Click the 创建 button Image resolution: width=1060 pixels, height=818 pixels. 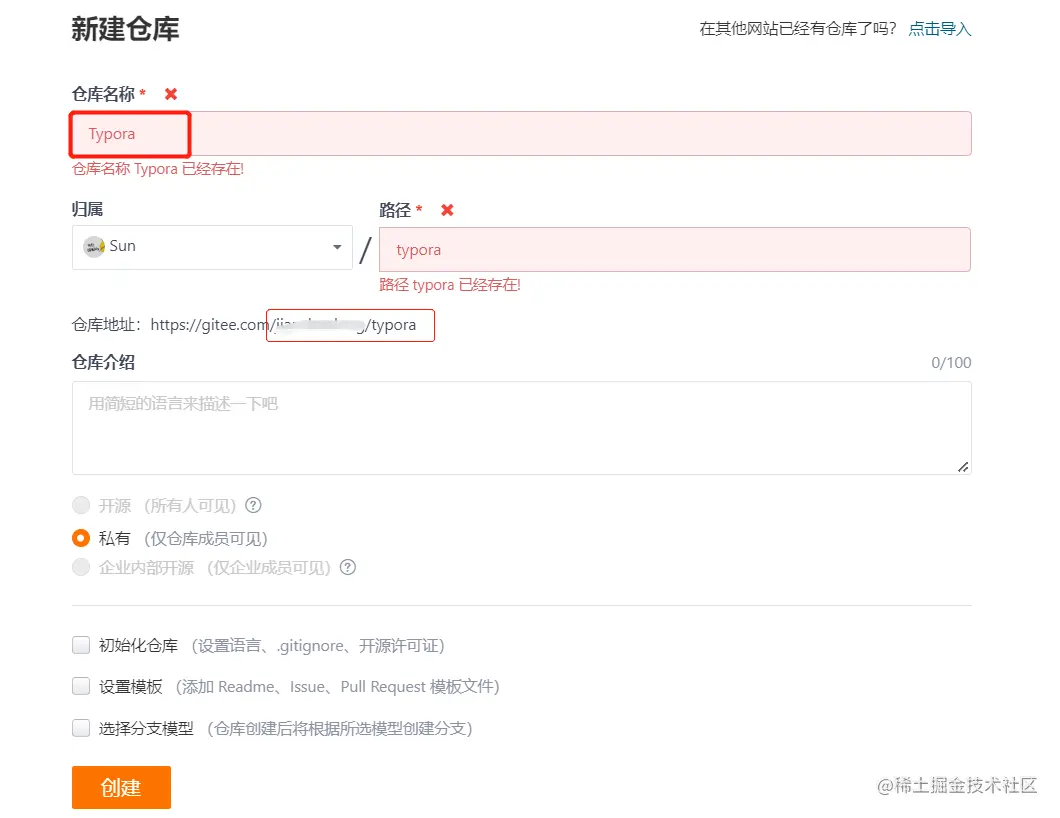pyautogui.click(x=121, y=788)
